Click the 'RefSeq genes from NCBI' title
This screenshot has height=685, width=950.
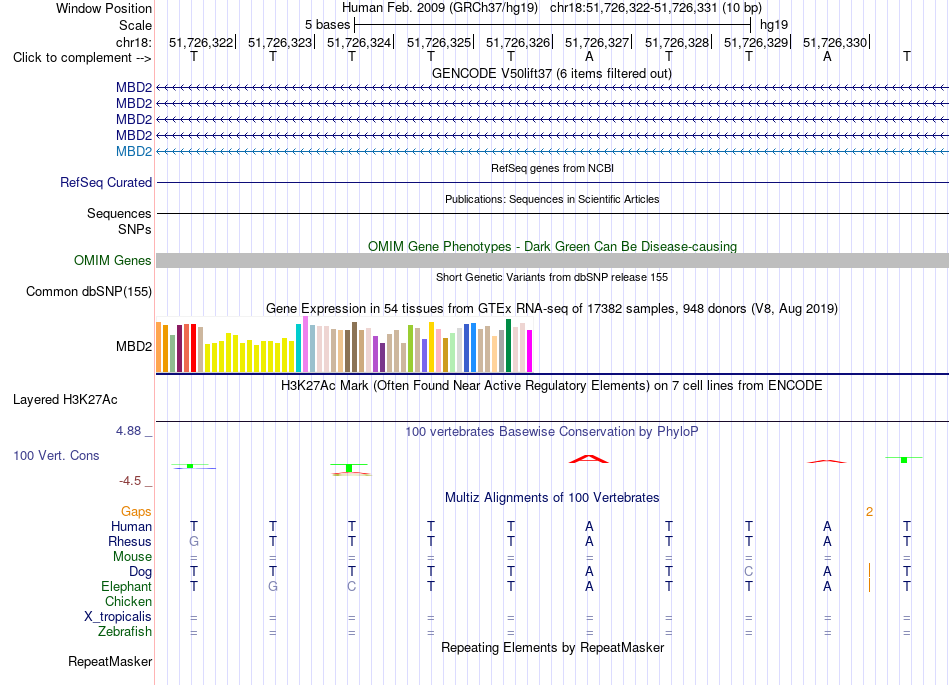(x=553, y=168)
